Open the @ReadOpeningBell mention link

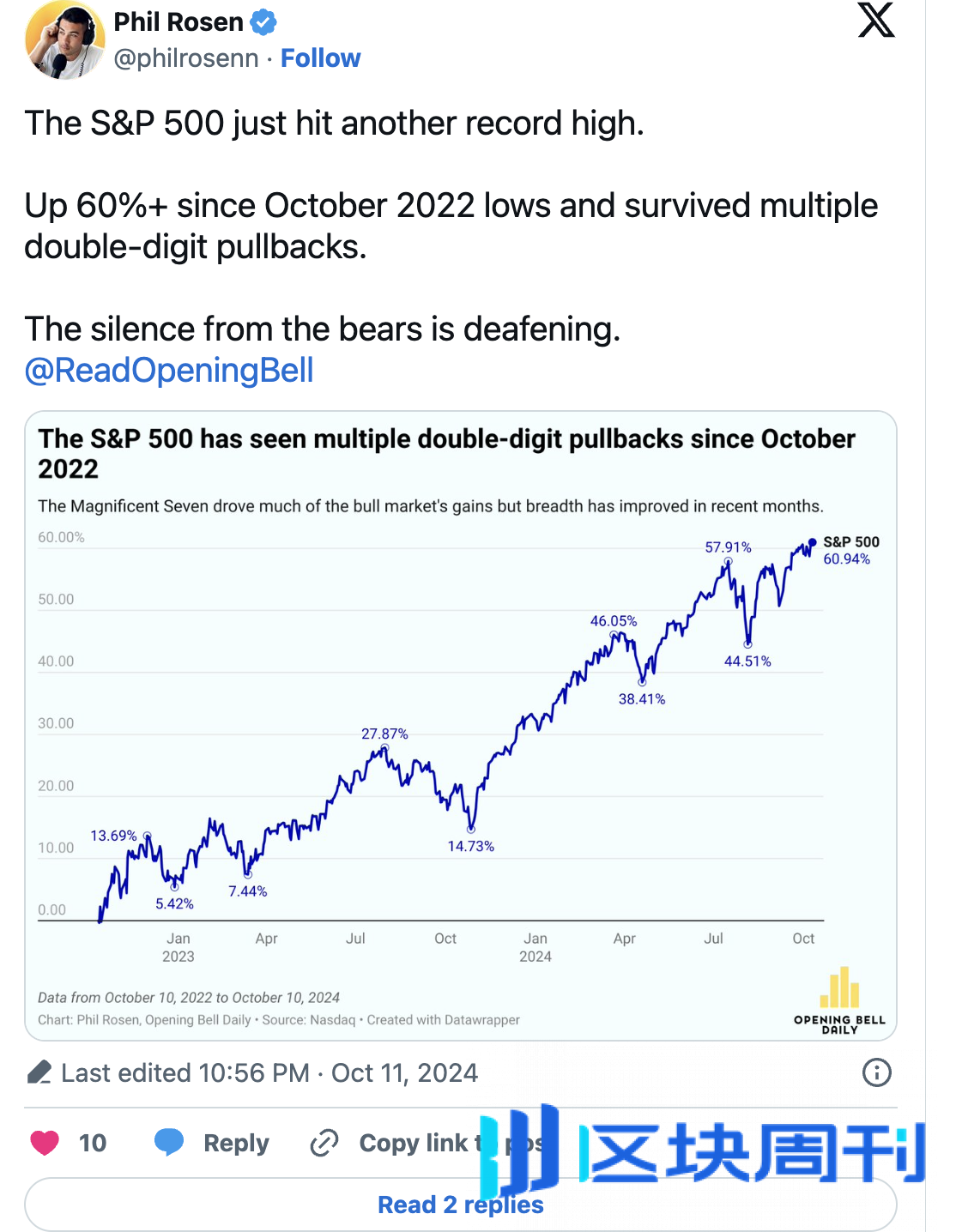(169, 371)
